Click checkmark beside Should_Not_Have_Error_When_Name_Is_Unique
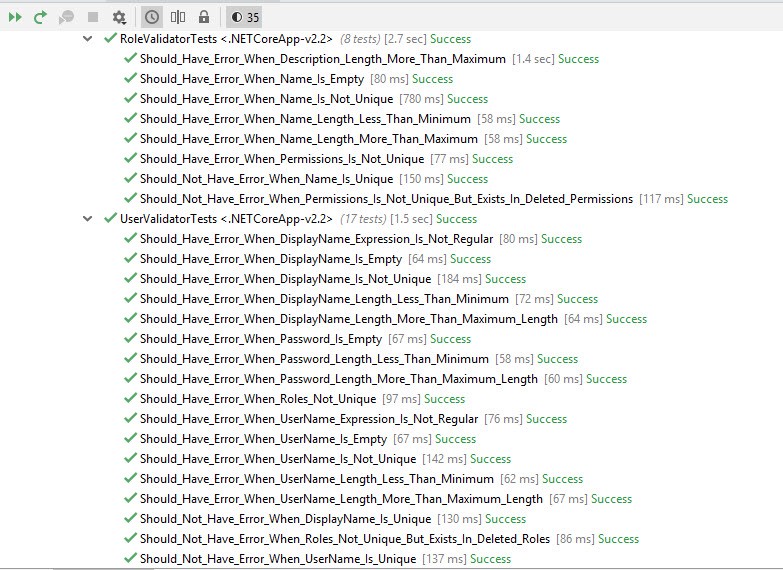This screenshot has height=570, width=783. tap(130, 178)
